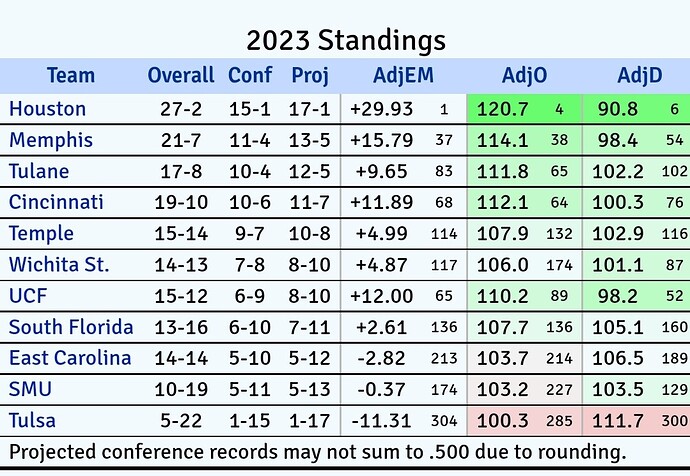This screenshot has width=690, height=476.
Task: Select the Temple team link
Action: point(41,233)
